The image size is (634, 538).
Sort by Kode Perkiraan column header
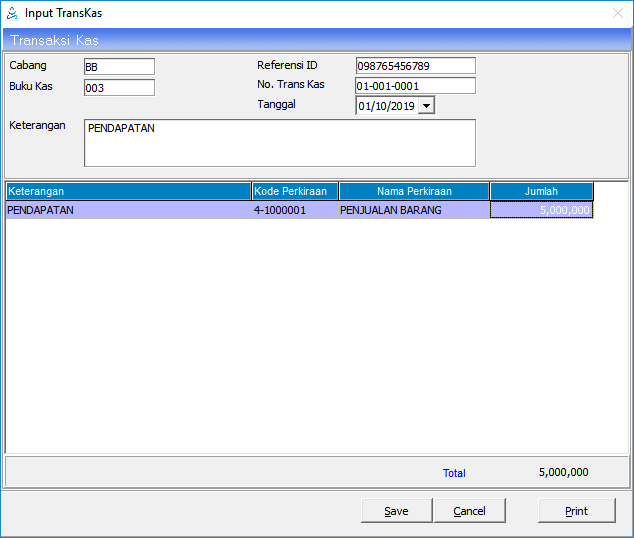click(x=295, y=191)
